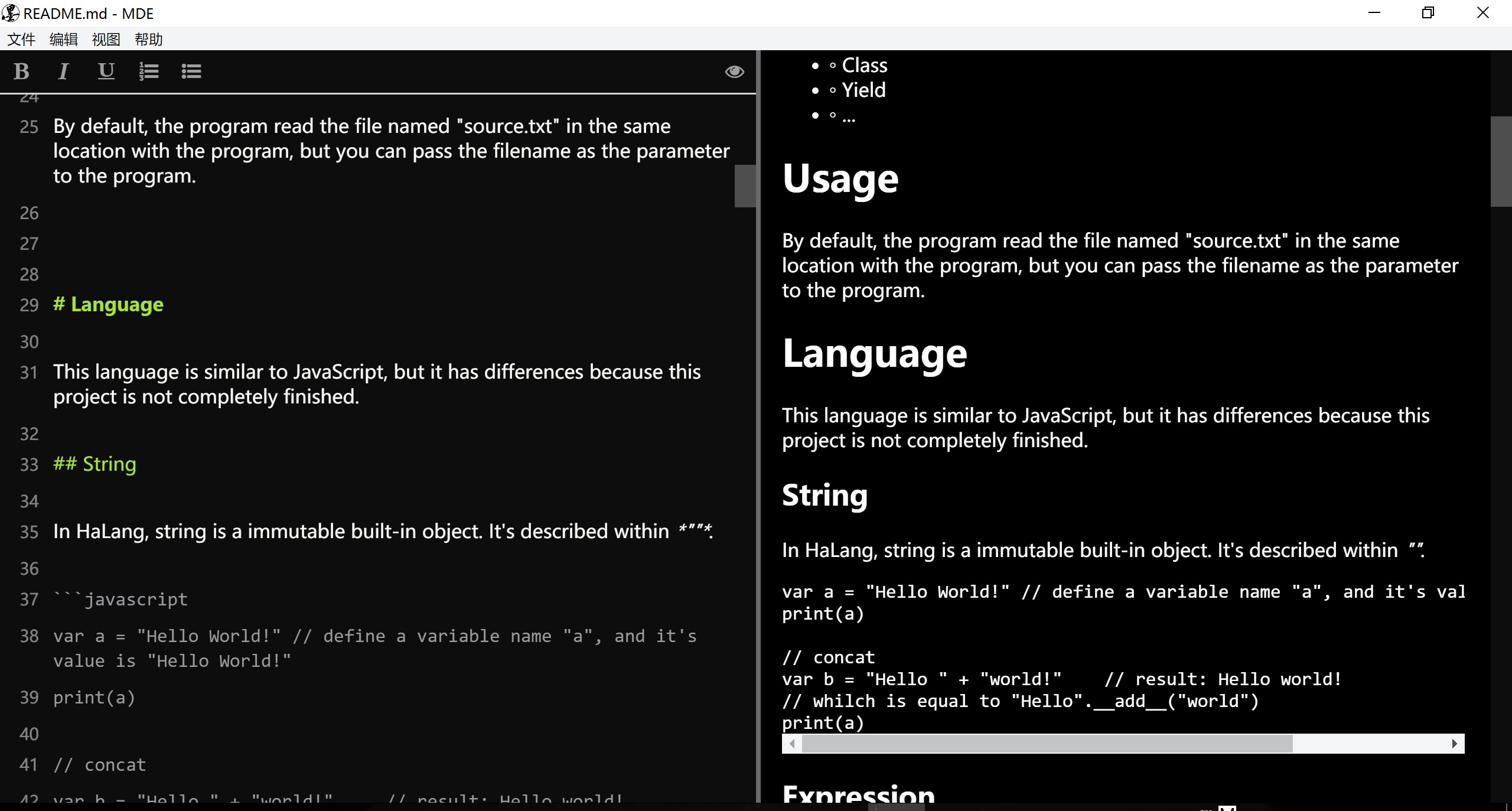Click the MDE app icon in the title bar
Screen dimensions: 1512x811
click(x=11, y=13)
